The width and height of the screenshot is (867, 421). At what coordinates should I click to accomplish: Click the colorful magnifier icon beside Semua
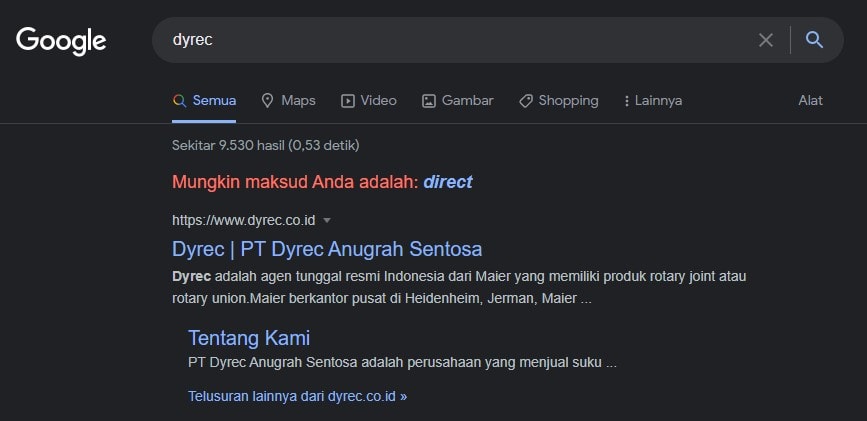(179, 101)
